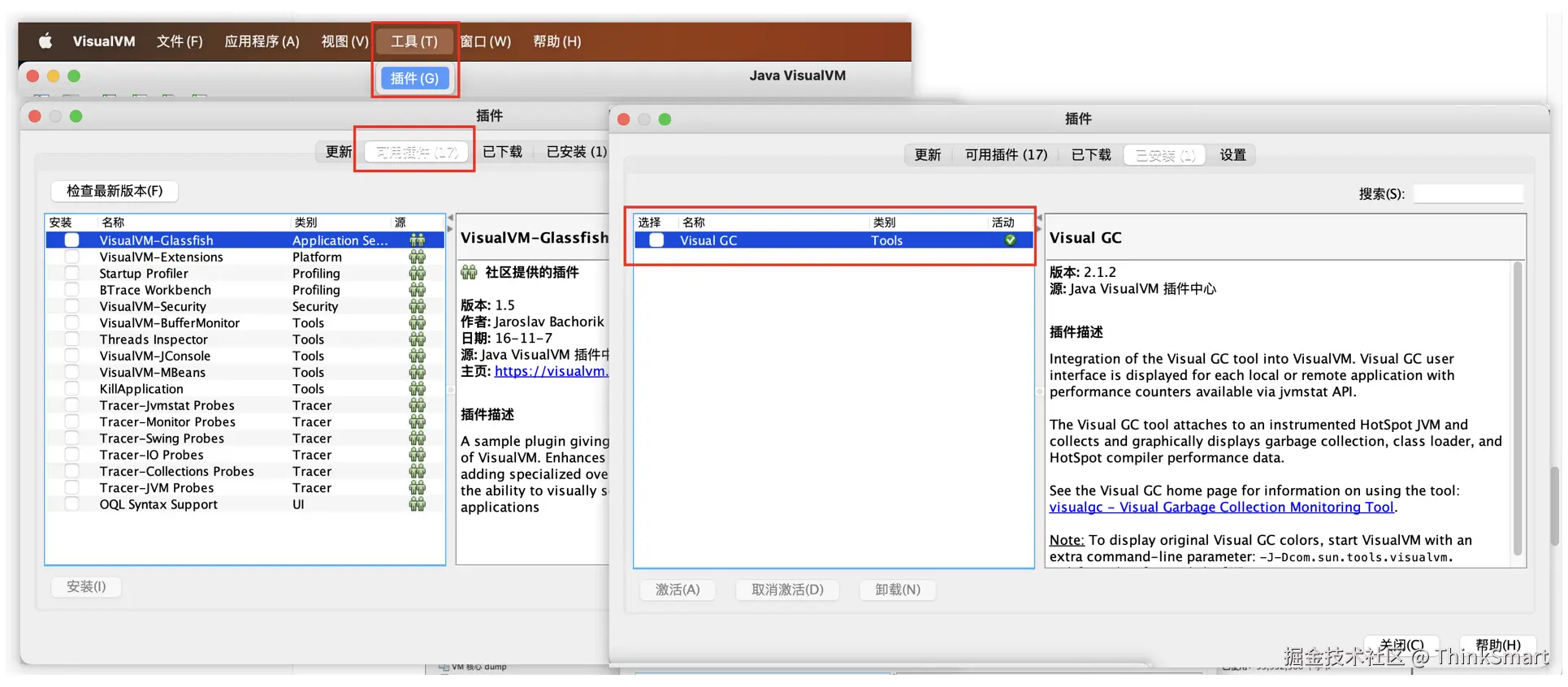This screenshot has height=687, width=1568.
Task: Tick install checkbox for VisualVM-Security
Action: (x=72, y=306)
